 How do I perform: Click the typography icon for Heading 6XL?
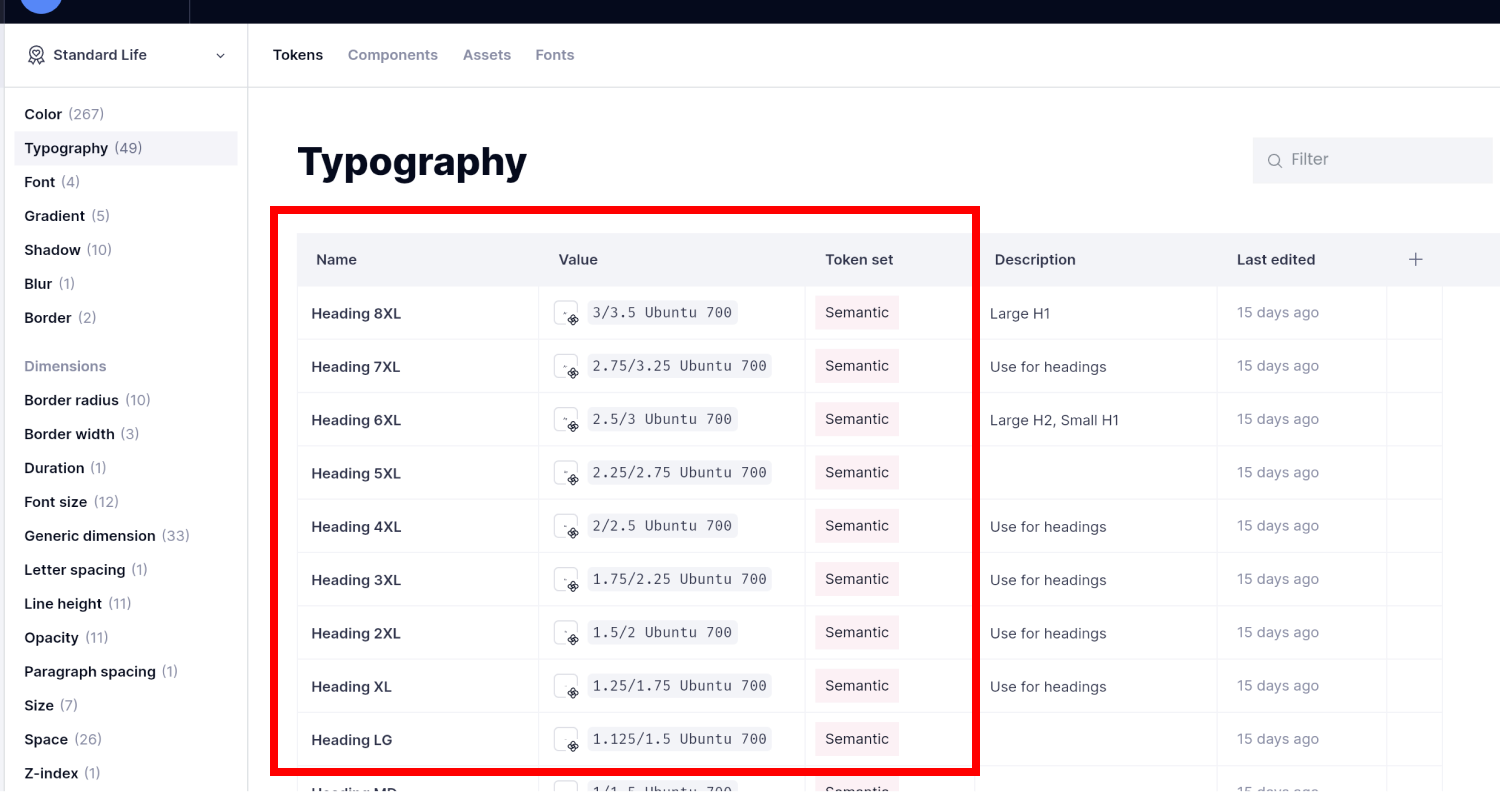pos(566,419)
